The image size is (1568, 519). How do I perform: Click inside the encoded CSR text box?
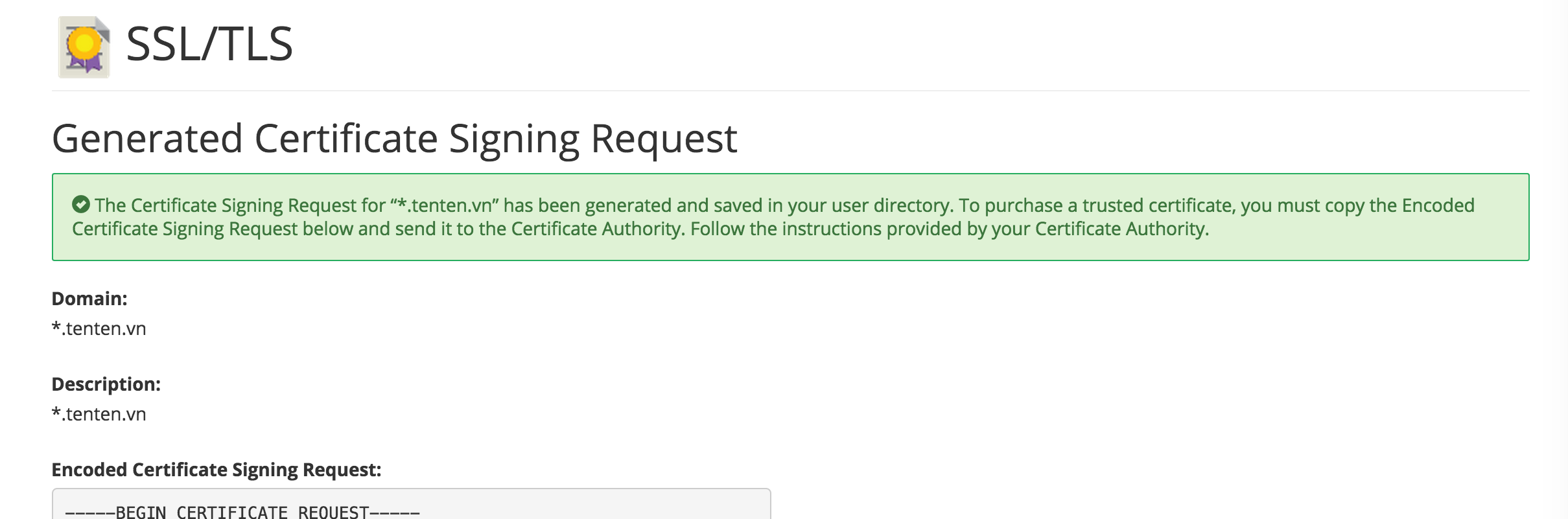[411, 505]
